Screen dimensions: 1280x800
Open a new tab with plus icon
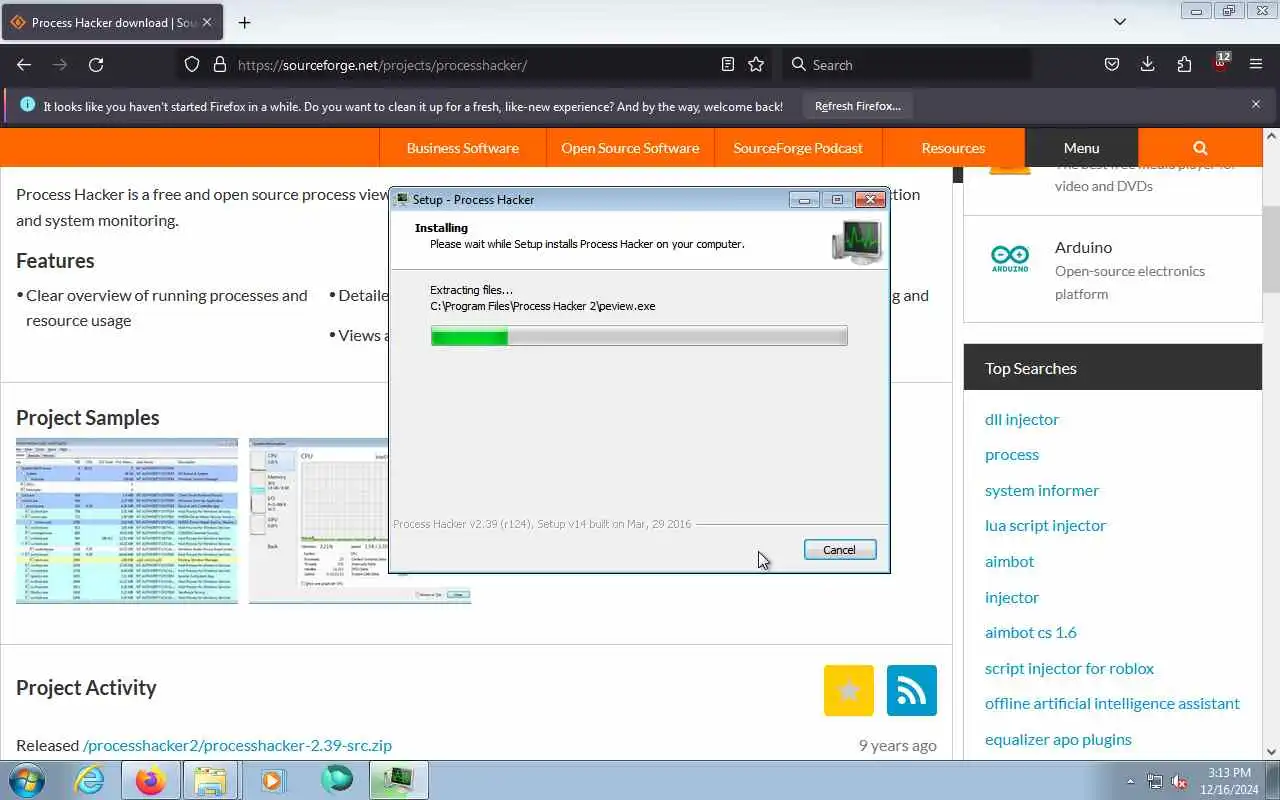pos(244,22)
